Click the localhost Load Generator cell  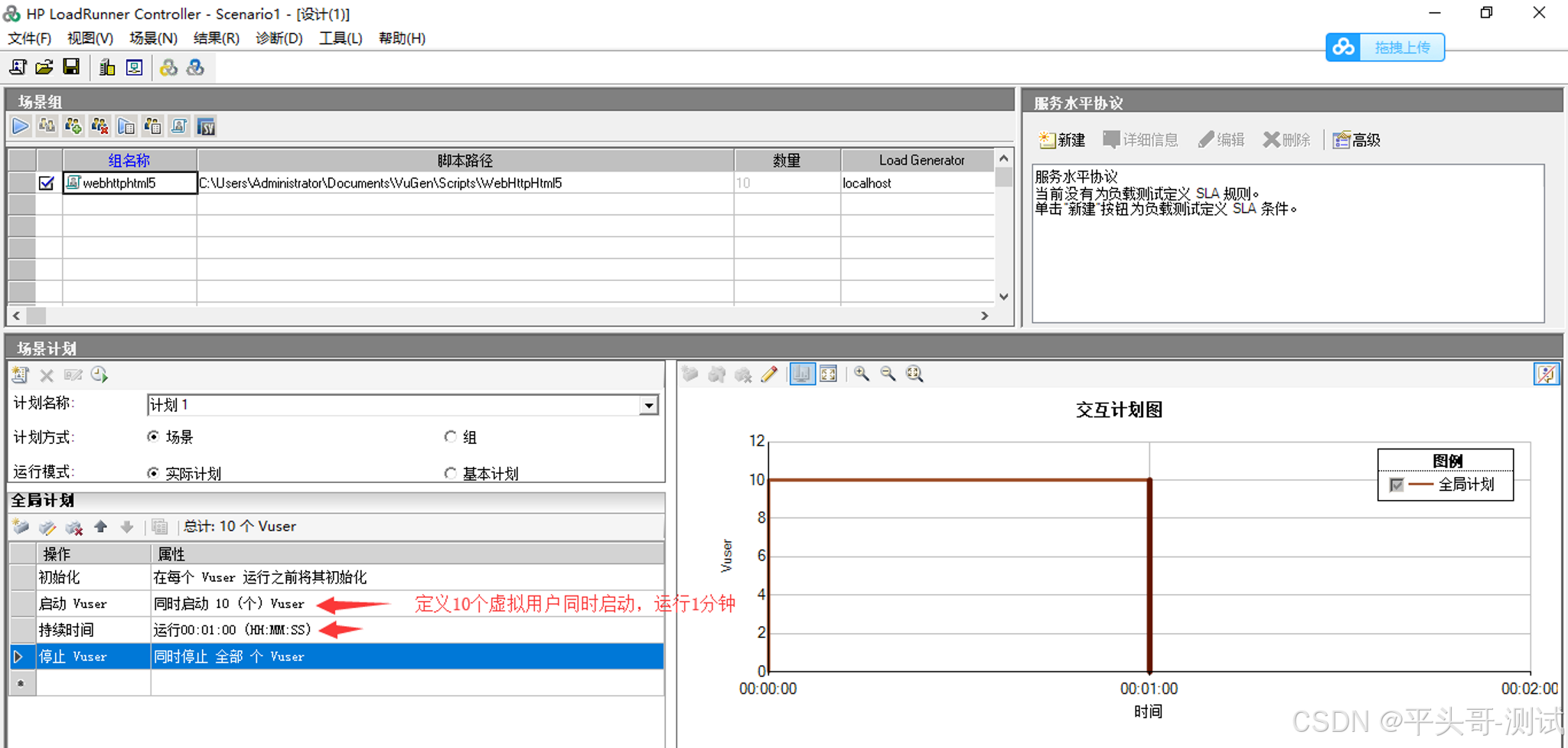918,183
